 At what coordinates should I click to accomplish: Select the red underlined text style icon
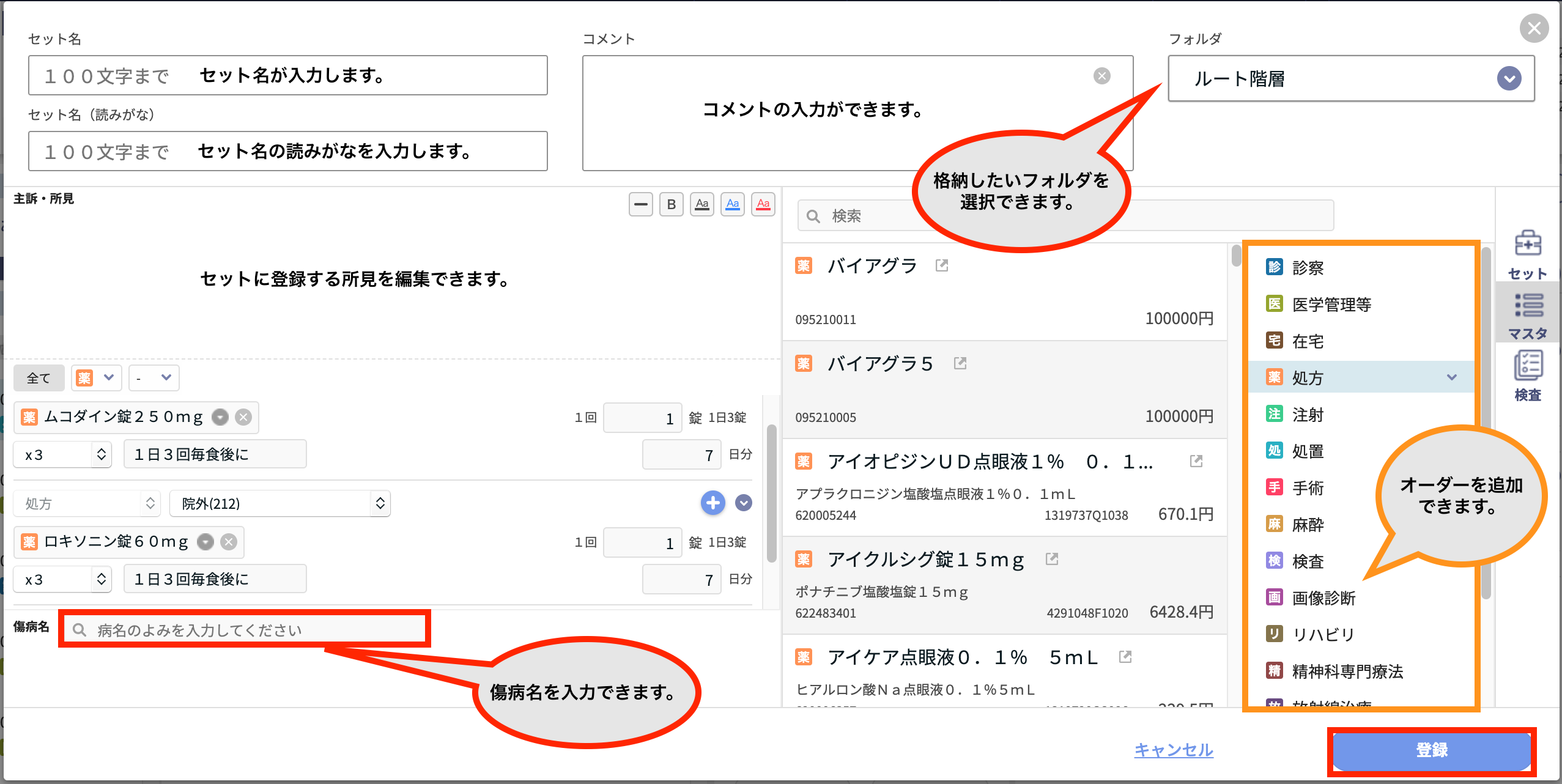[763, 204]
